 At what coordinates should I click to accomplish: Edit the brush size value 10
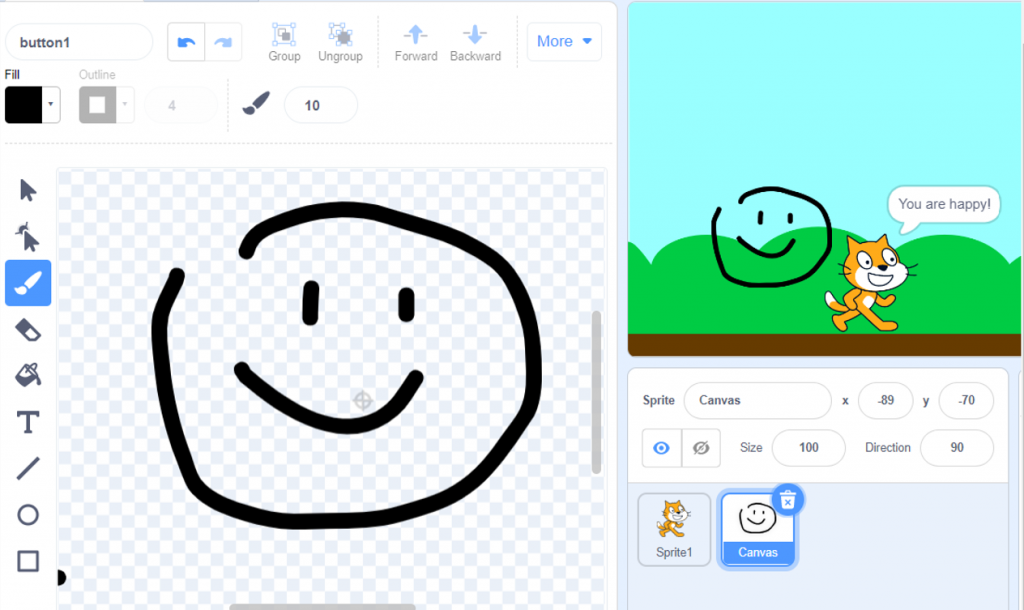(x=321, y=105)
